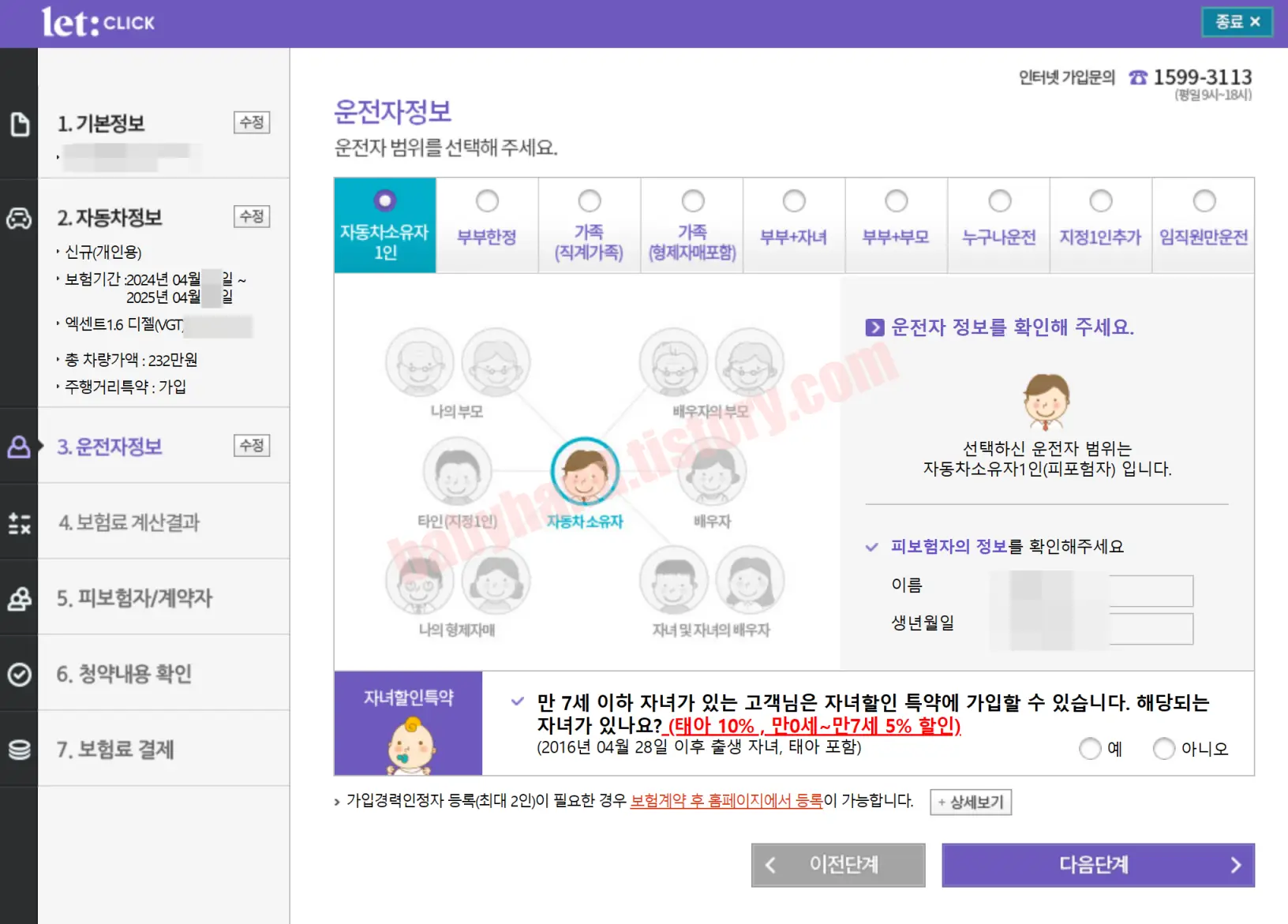The width and height of the screenshot is (1288, 924).
Task: Expand details with 상세보기 button
Action: [971, 802]
